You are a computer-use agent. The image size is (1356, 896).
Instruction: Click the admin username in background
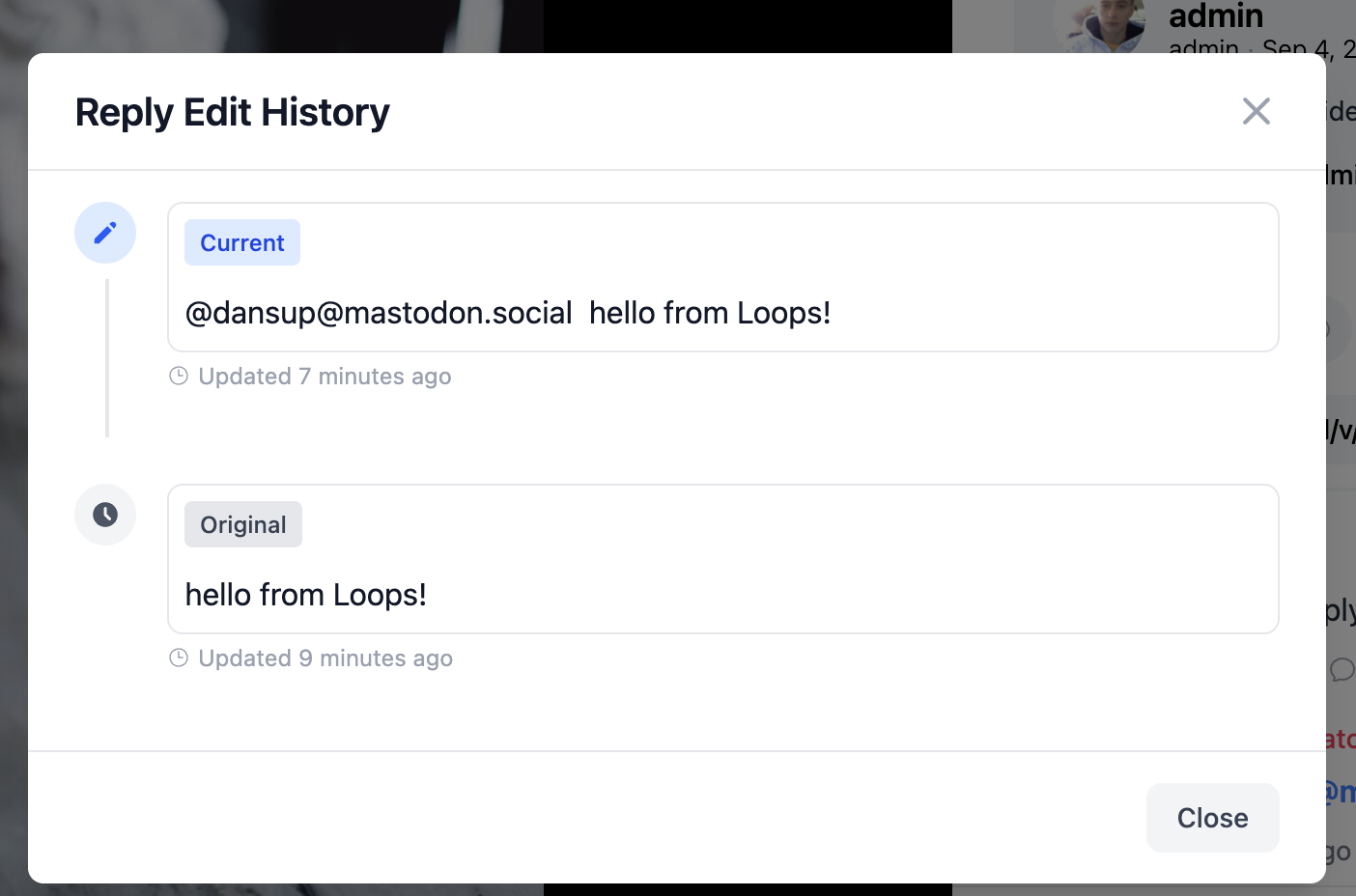[x=1215, y=15]
